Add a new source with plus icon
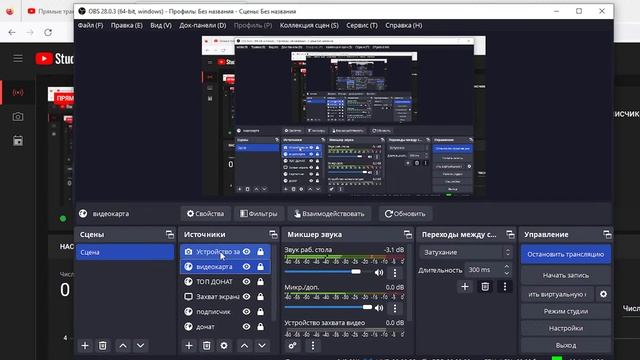This screenshot has height=360, width=640. tap(189, 346)
